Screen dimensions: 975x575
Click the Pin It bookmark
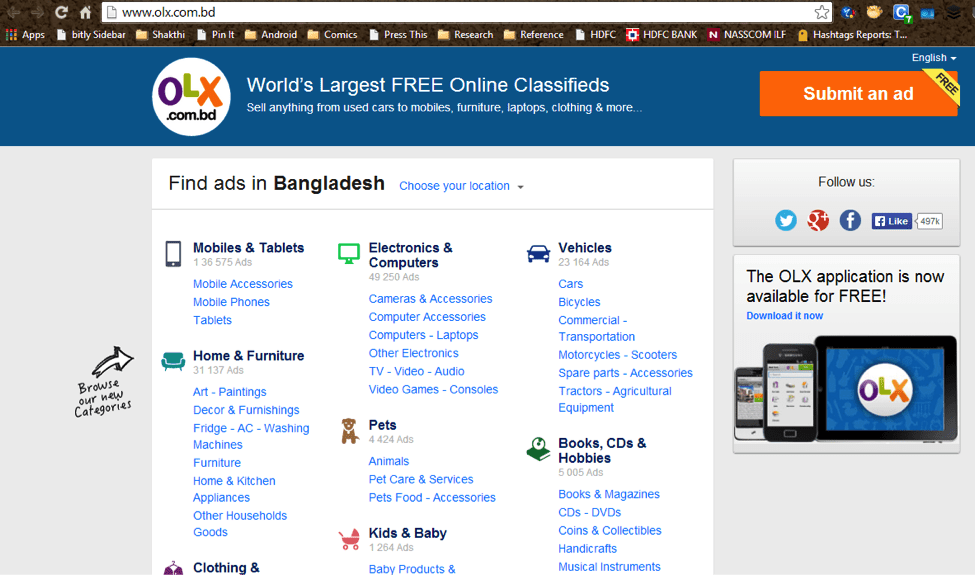[215, 35]
